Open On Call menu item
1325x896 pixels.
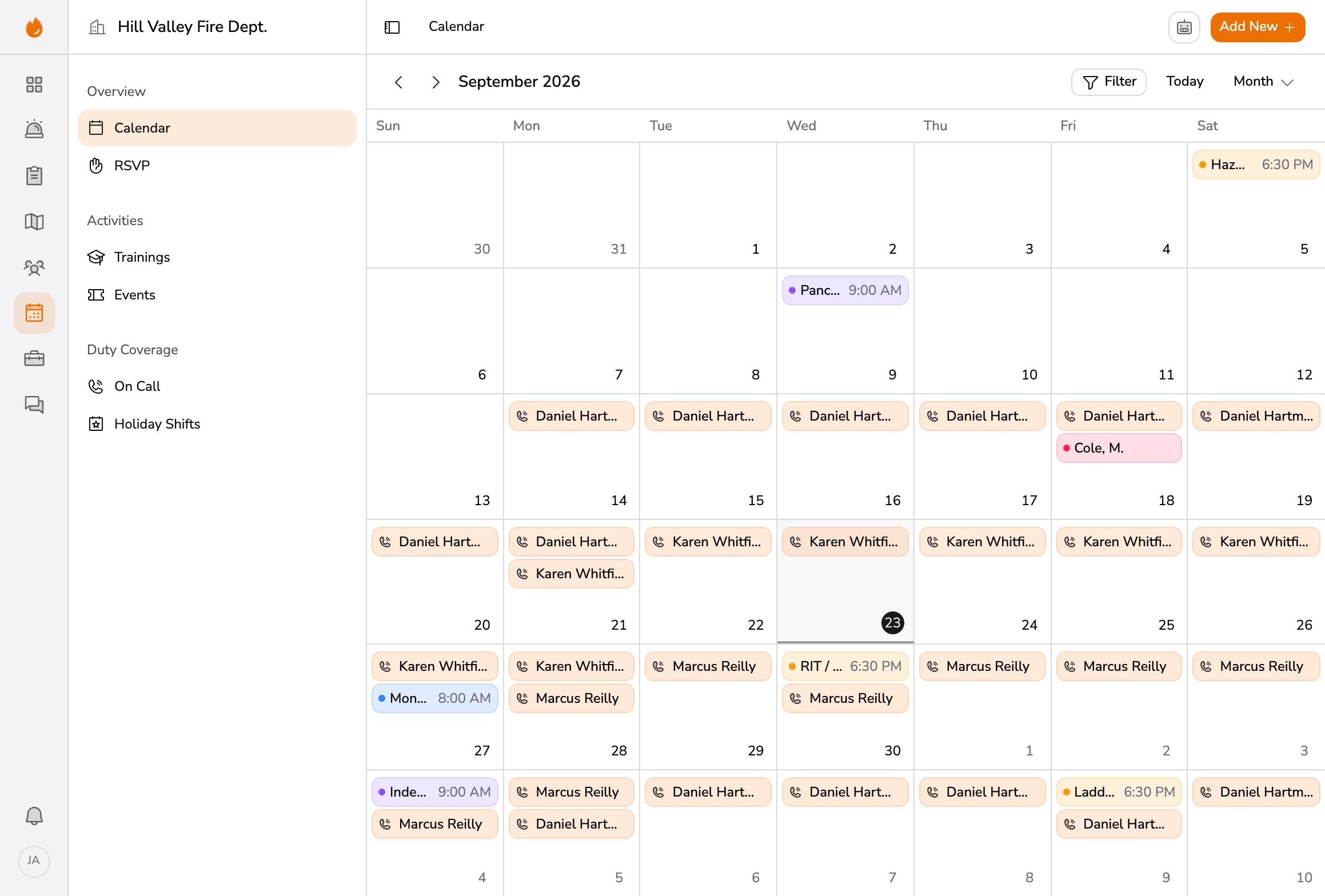coord(217,386)
